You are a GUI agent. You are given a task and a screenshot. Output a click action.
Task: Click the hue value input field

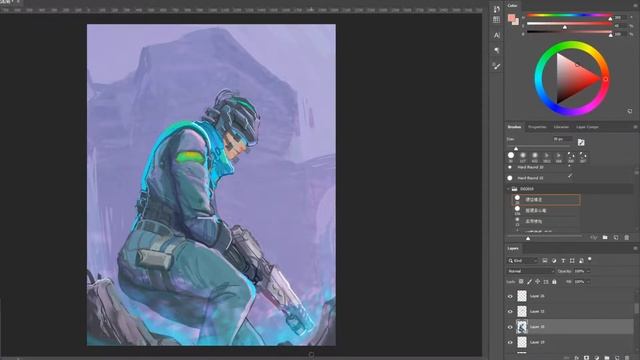click(620, 18)
